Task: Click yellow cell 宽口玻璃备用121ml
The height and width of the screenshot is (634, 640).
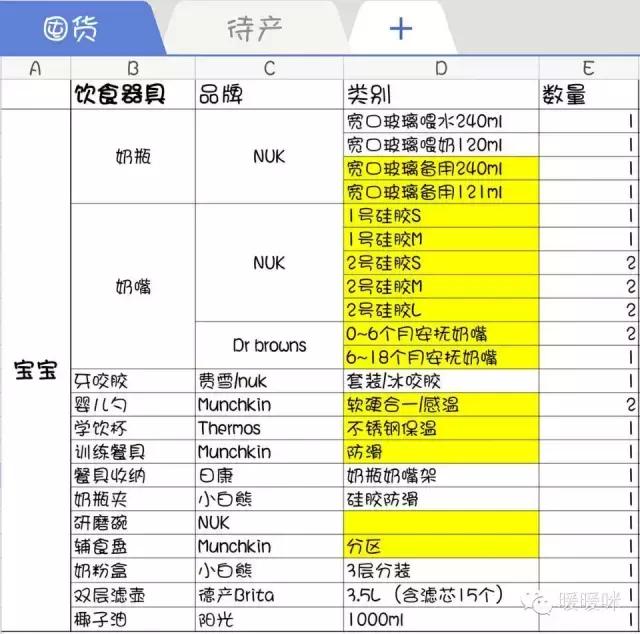Action: [441, 192]
